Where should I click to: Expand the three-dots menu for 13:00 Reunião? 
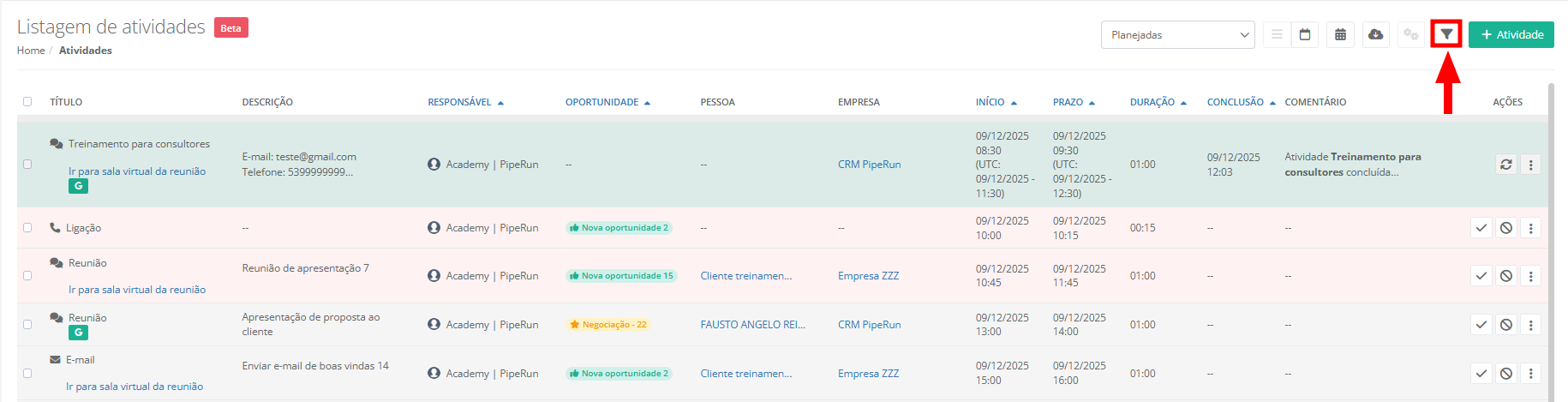click(1530, 325)
